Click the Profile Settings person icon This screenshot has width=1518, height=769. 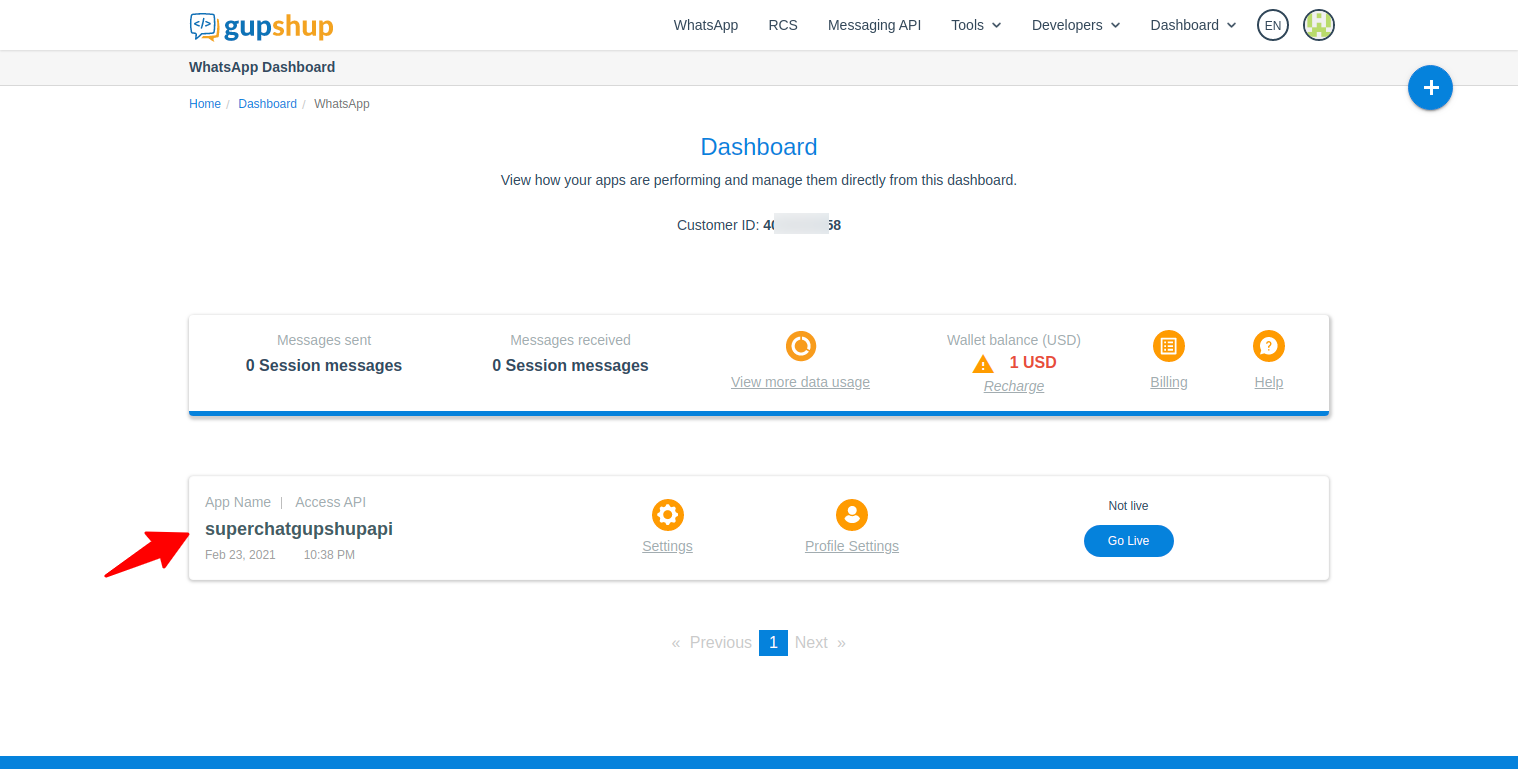coord(852,515)
